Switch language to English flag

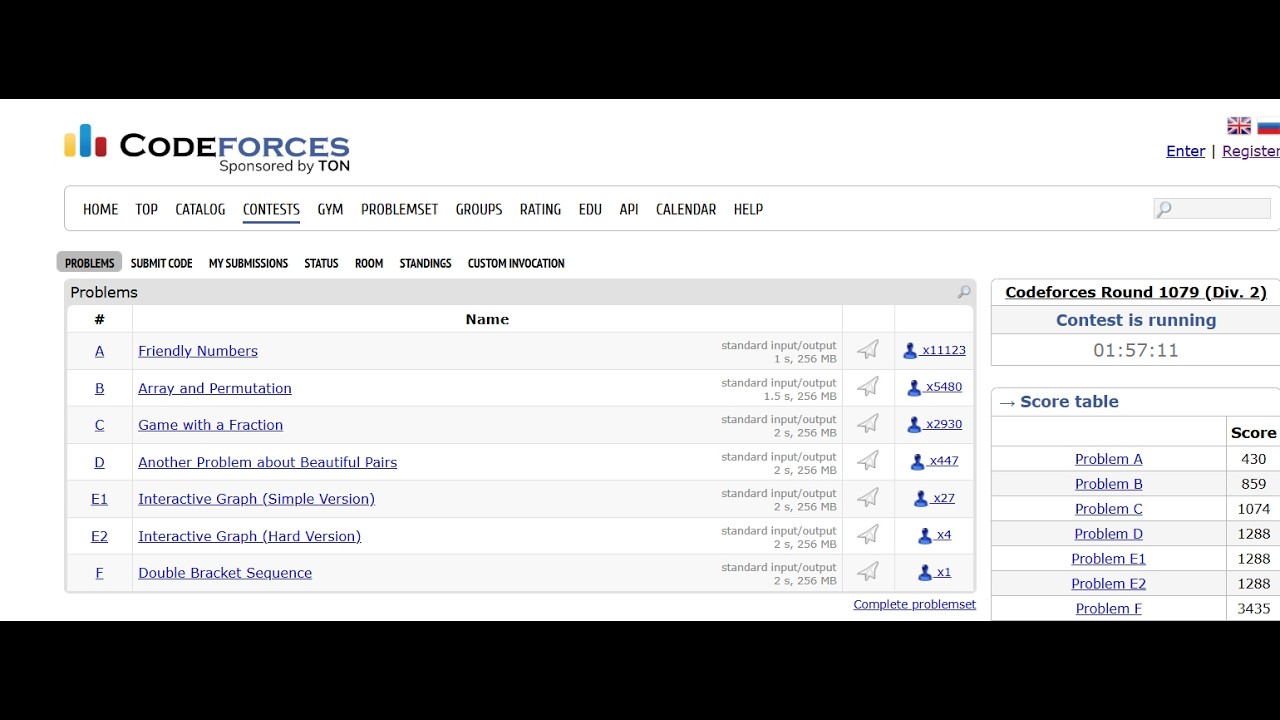click(x=1239, y=126)
